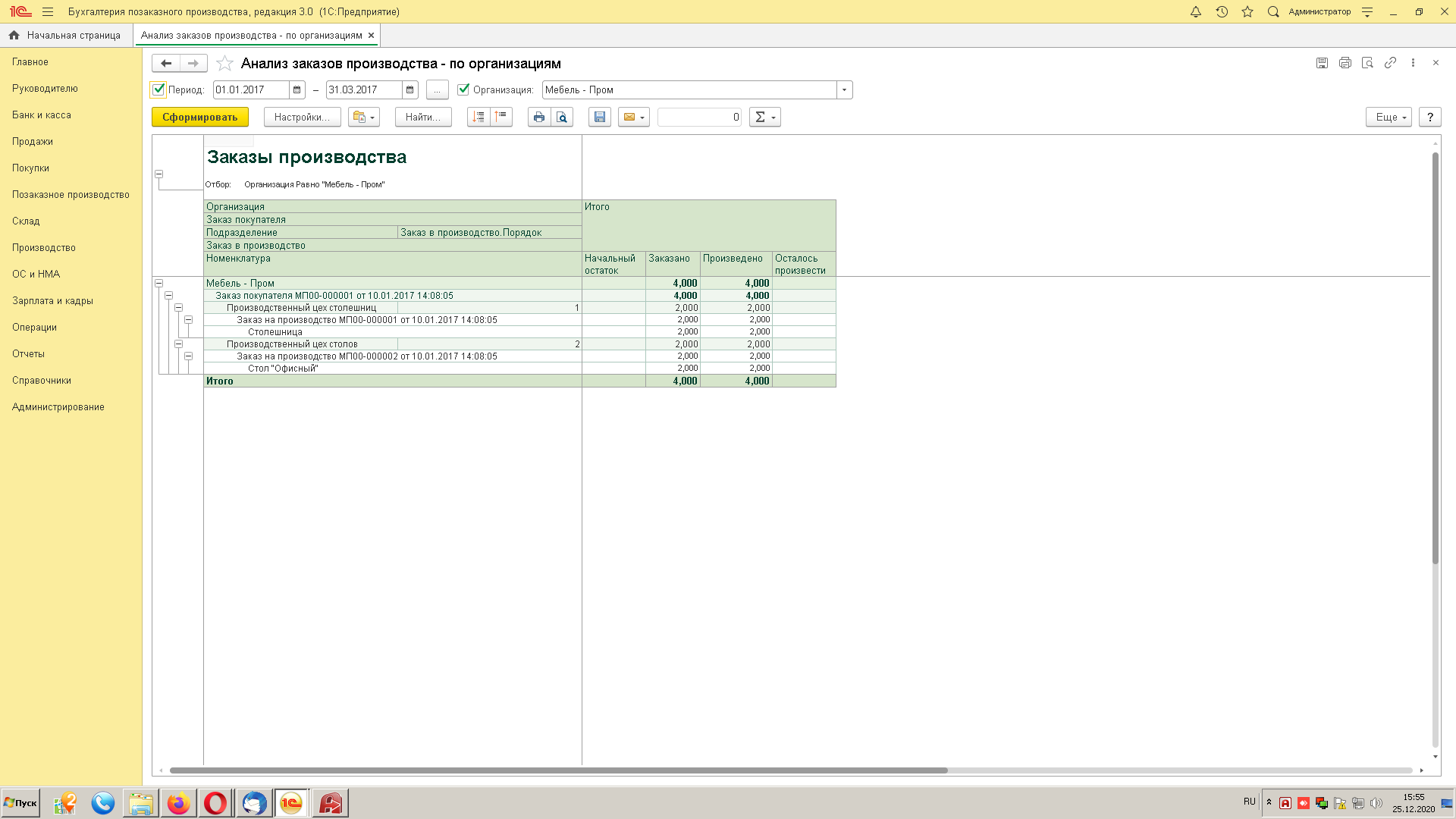Click Windows Пуск start button
The height and width of the screenshot is (819, 1456).
pos(21,803)
